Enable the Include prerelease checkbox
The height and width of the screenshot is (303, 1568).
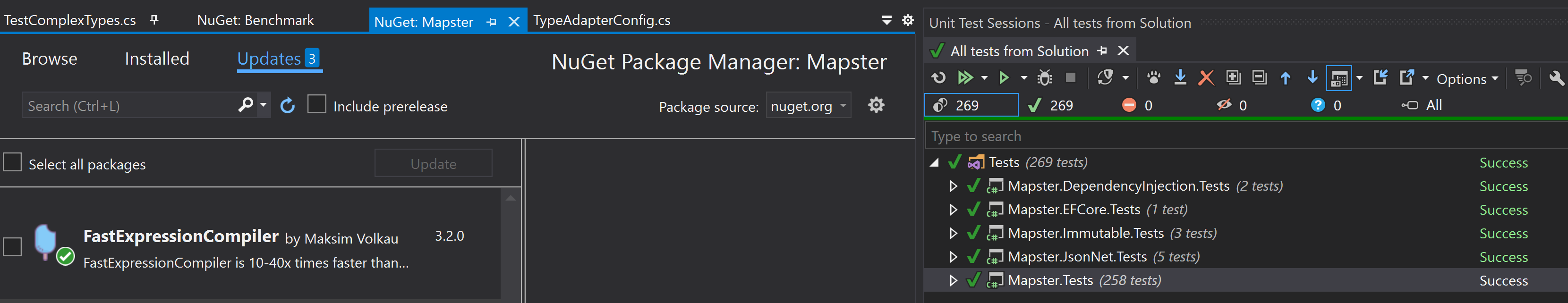click(316, 105)
